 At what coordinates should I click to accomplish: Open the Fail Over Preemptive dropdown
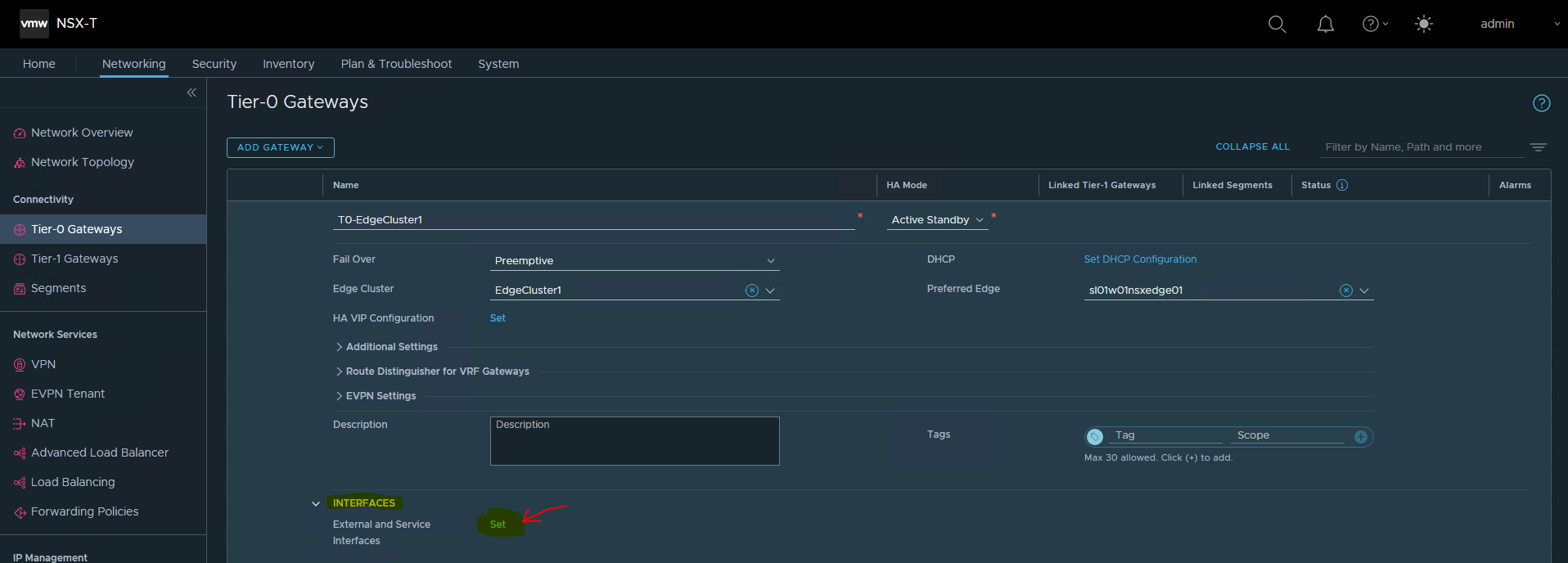[x=634, y=261]
